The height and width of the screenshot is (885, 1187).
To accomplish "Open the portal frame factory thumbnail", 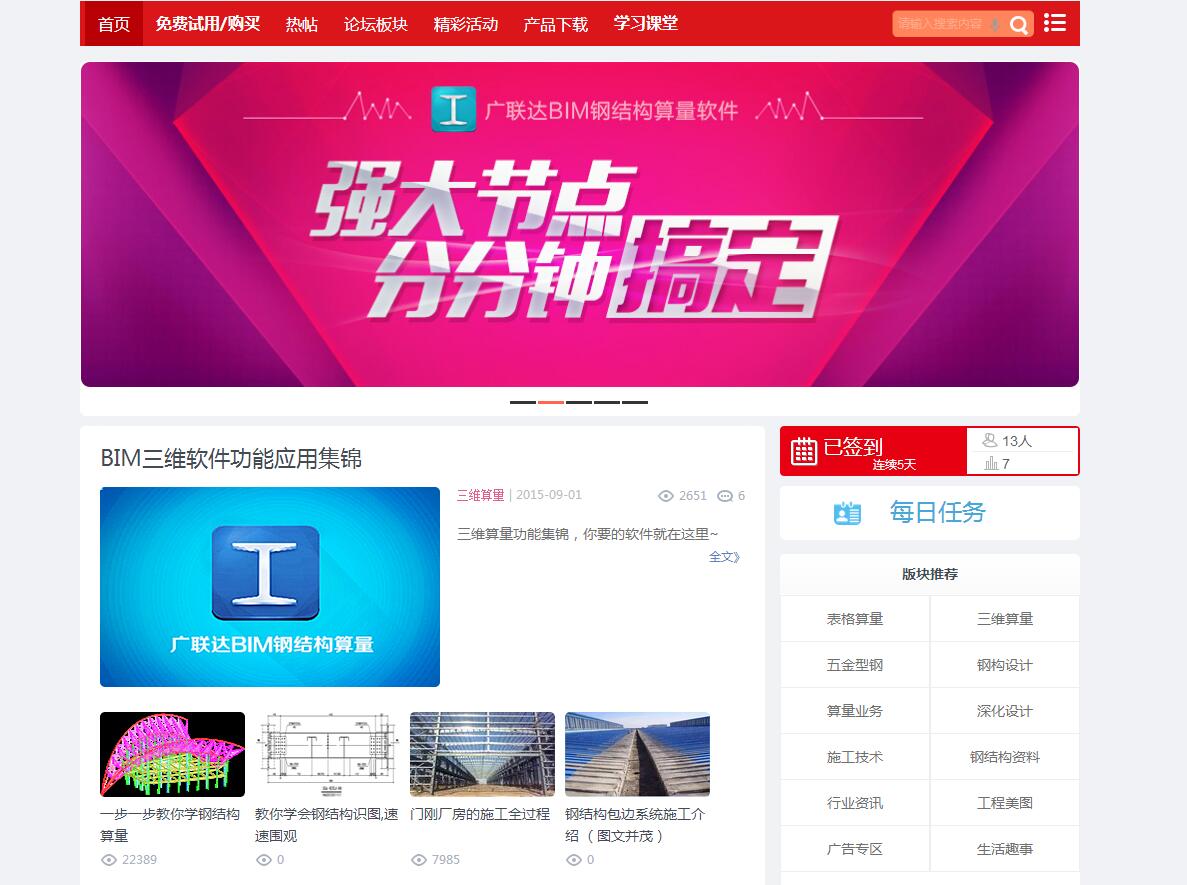I will pyautogui.click(x=482, y=754).
